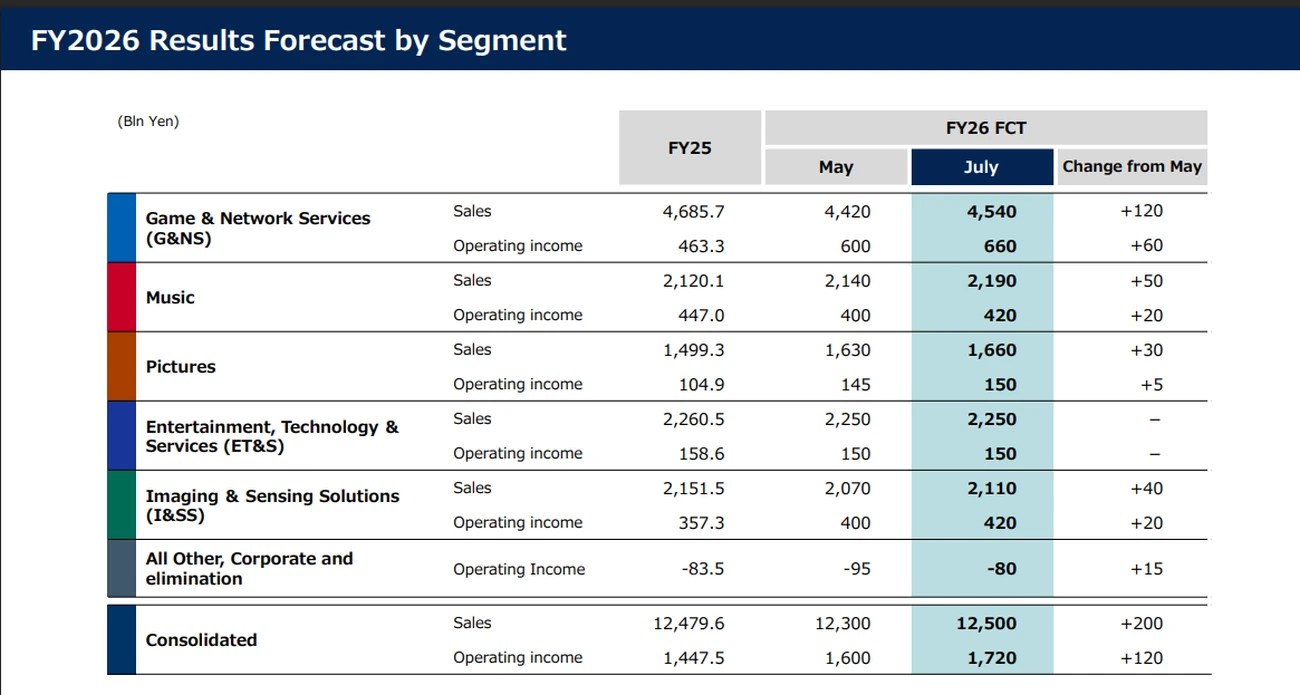Click ET&S July sales forecast 2,250

pos(992,419)
